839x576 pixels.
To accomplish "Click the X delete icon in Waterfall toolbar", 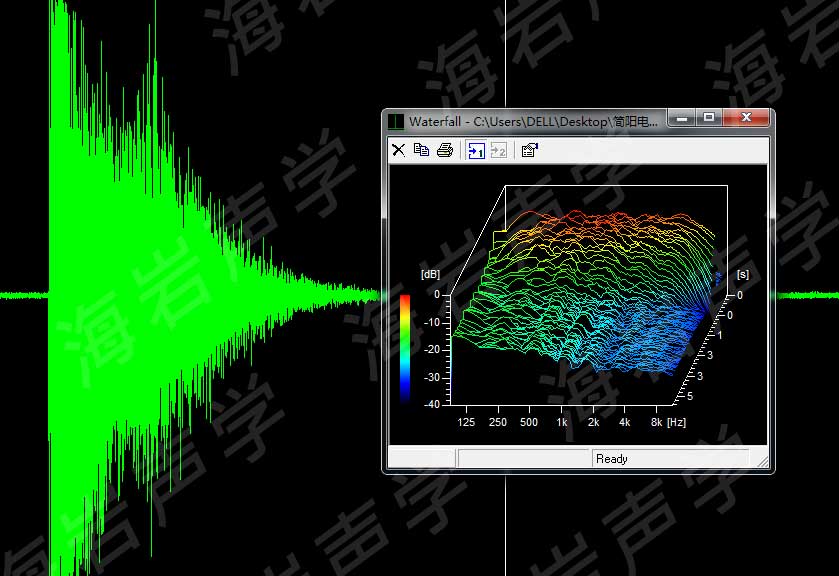I will 398,150.
